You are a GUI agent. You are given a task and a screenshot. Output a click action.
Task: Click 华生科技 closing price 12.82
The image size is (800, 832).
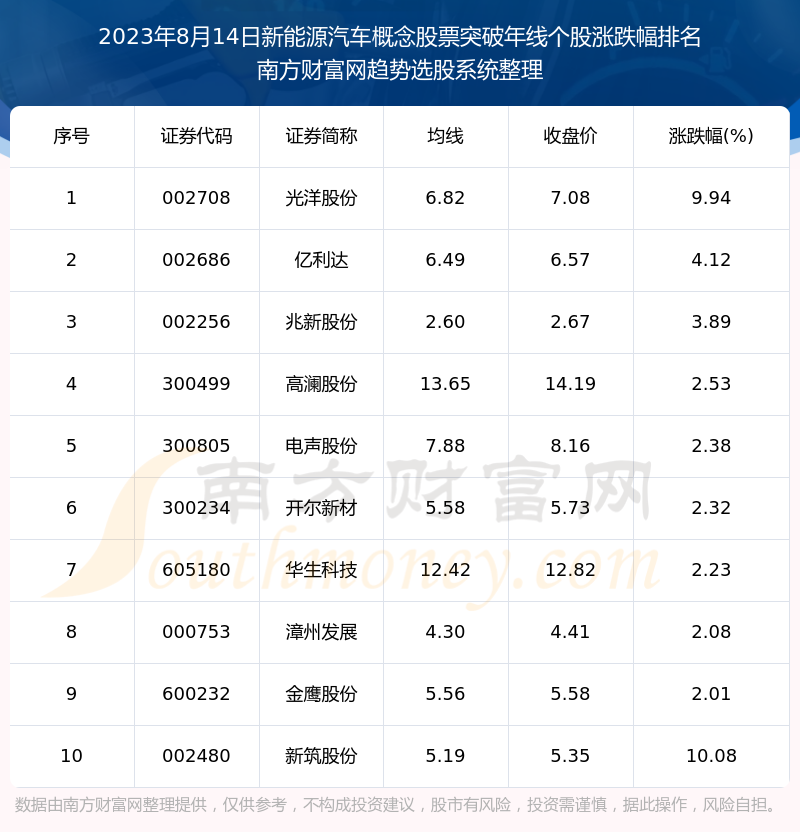(x=570, y=570)
